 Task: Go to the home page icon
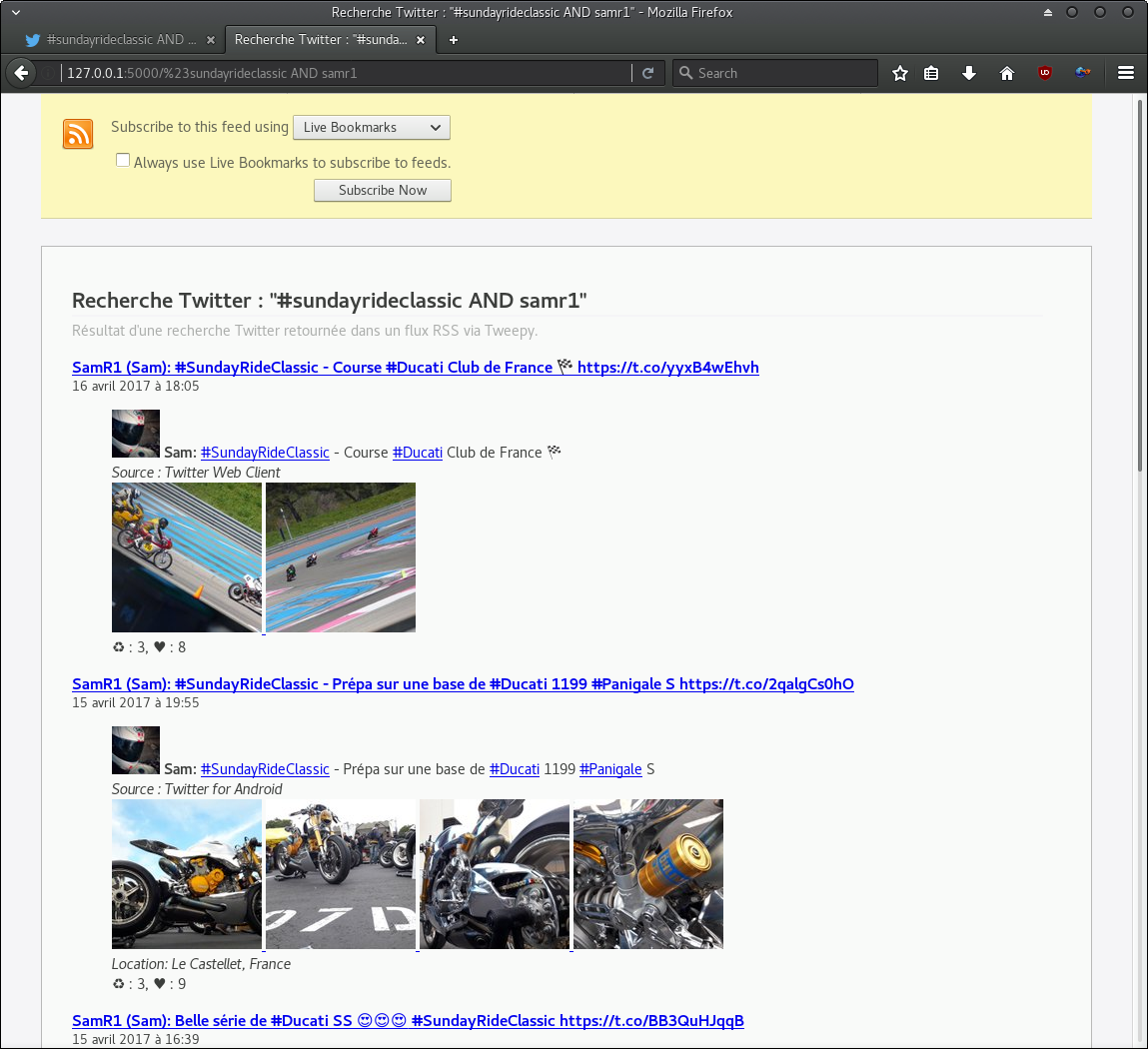click(x=1007, y=73)
